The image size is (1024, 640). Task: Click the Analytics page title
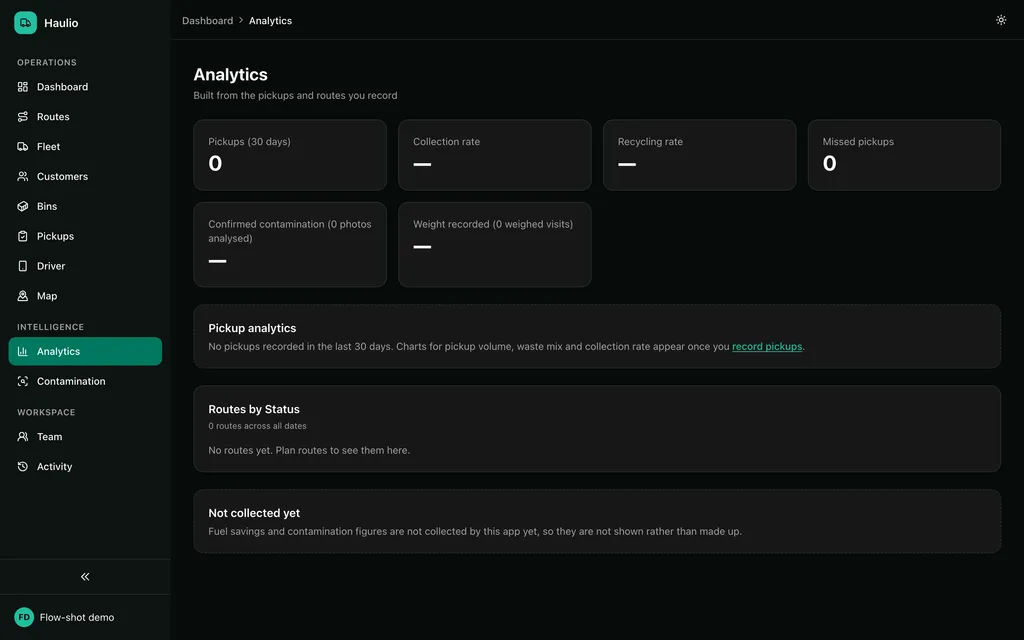pyautogui.click(x=231, y=74)
